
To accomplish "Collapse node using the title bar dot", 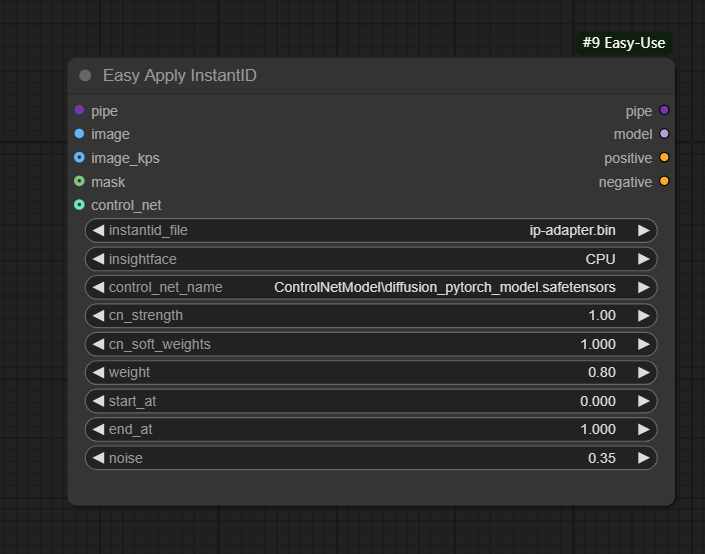I will (x=85, y=76).
